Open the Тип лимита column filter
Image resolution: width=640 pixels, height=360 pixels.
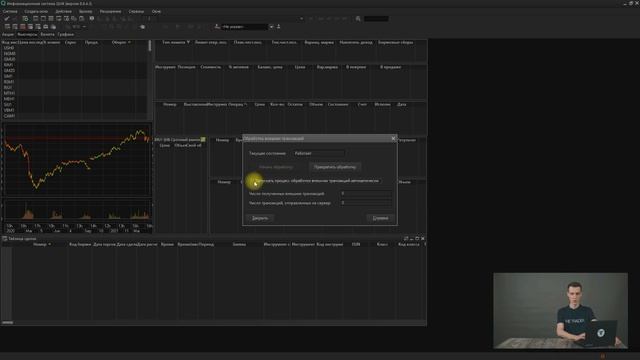(188, 42)
